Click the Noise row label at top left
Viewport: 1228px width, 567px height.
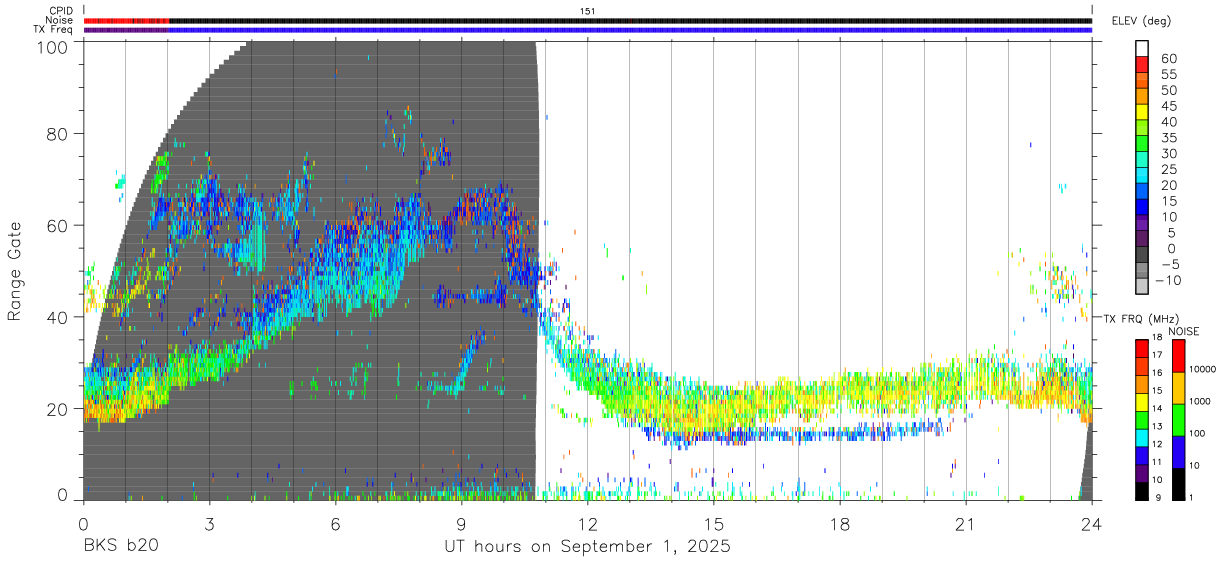tap(59, 20)
